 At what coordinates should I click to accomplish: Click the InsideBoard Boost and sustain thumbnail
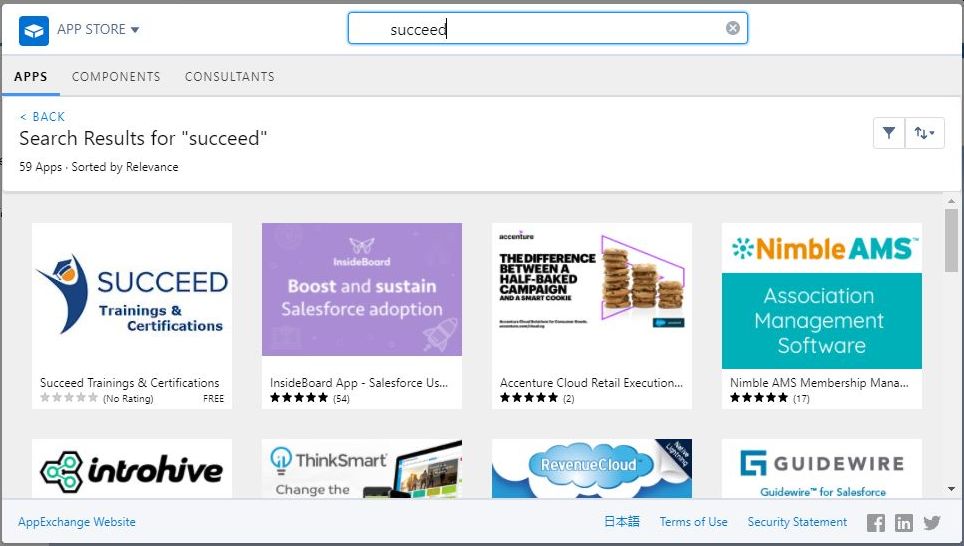point(362,290)
